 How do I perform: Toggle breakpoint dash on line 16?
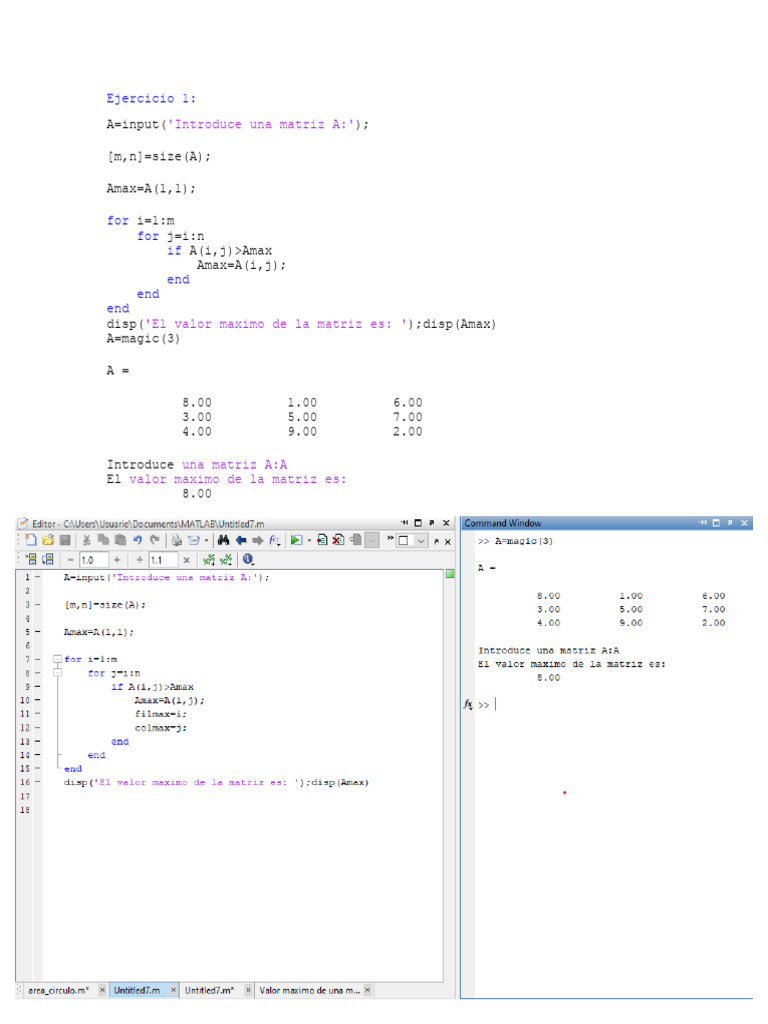click(37, 782)
